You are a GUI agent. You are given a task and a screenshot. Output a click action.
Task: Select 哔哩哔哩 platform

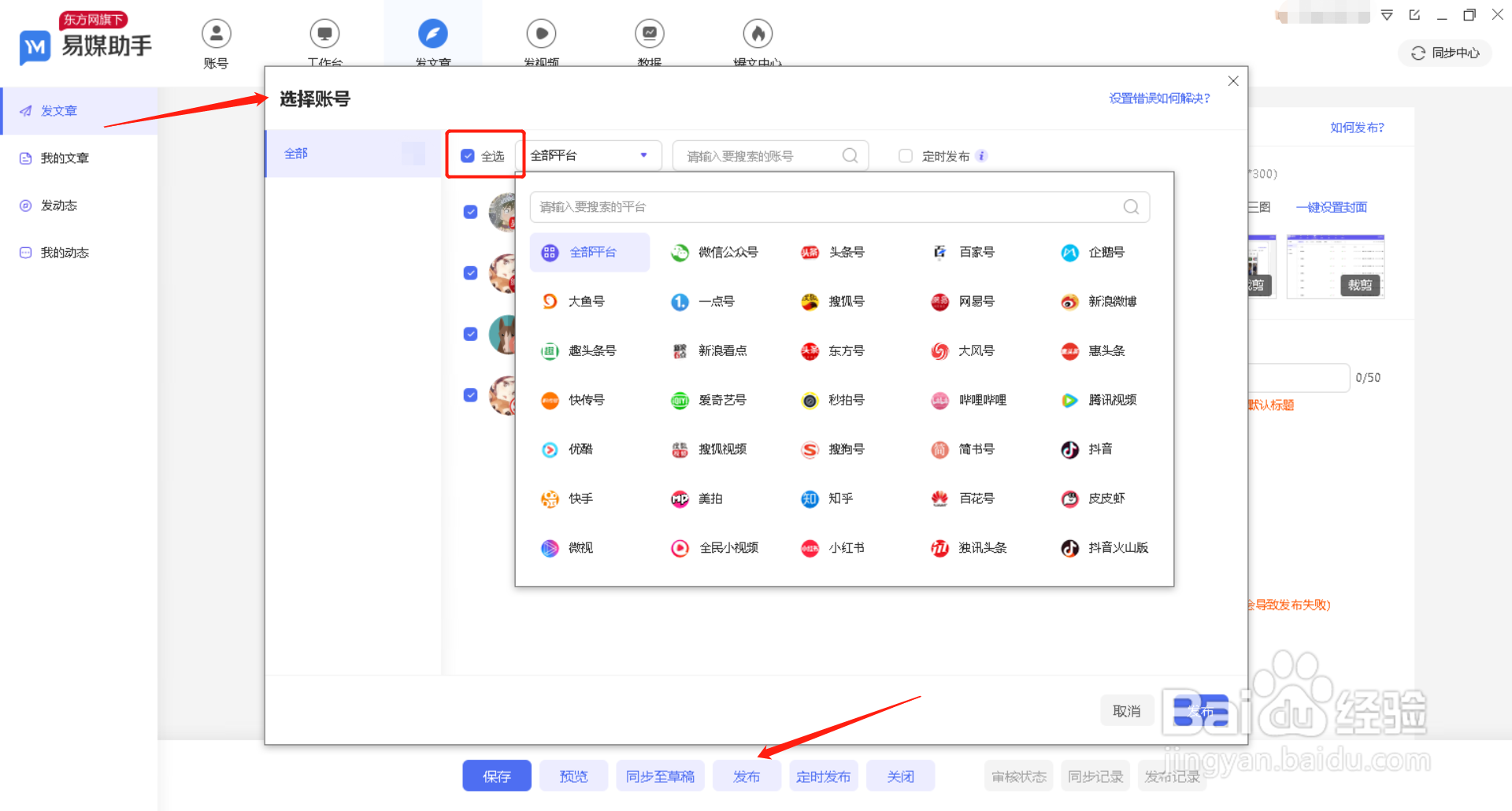coord(969,401)
